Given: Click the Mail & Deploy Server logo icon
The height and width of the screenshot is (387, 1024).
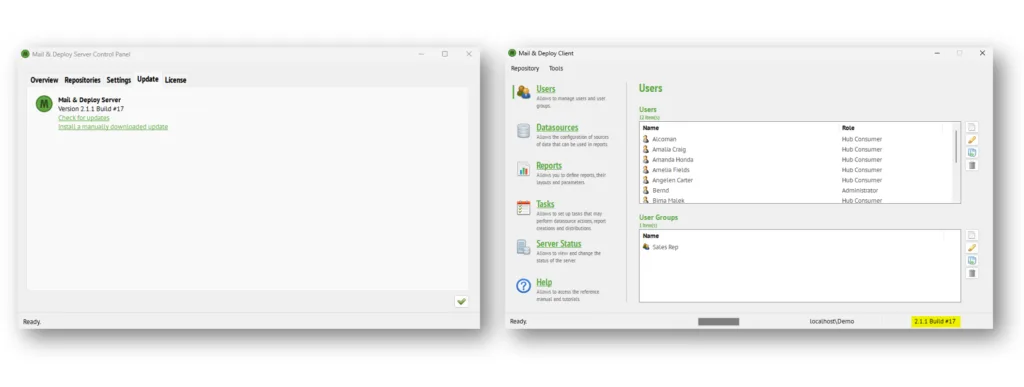Looking at the screenshot, I should pyautogui.click(x=44, y=104).
